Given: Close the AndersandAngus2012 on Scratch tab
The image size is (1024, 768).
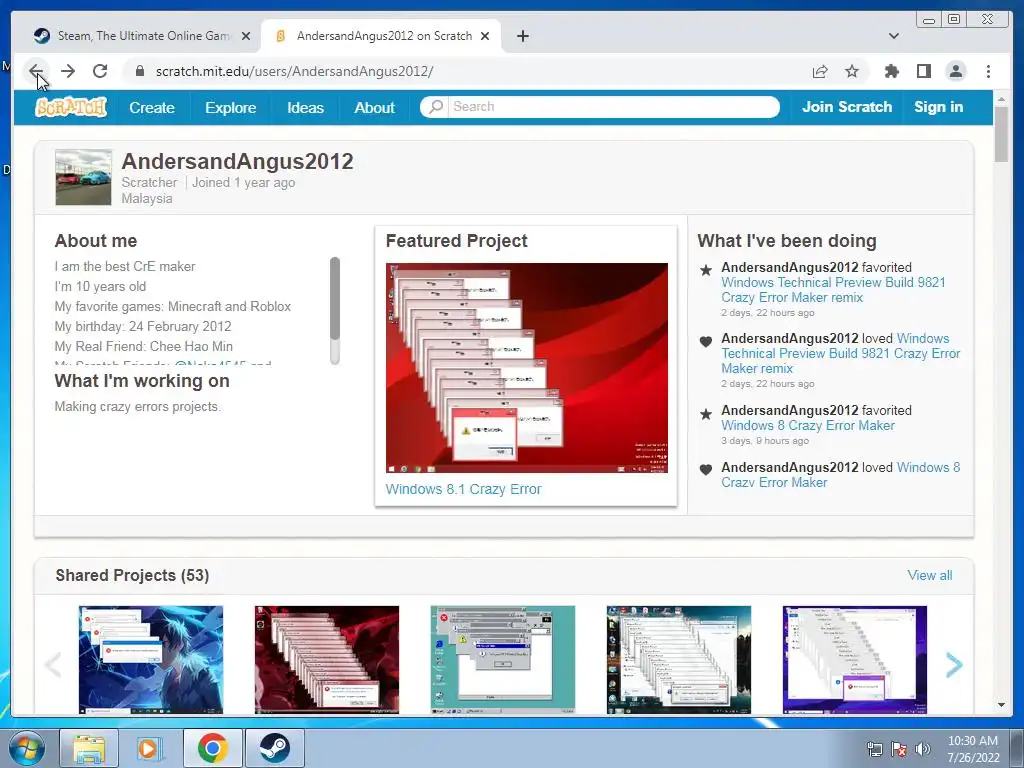Looking at the screenshot, I should click(x=485, y=36).
